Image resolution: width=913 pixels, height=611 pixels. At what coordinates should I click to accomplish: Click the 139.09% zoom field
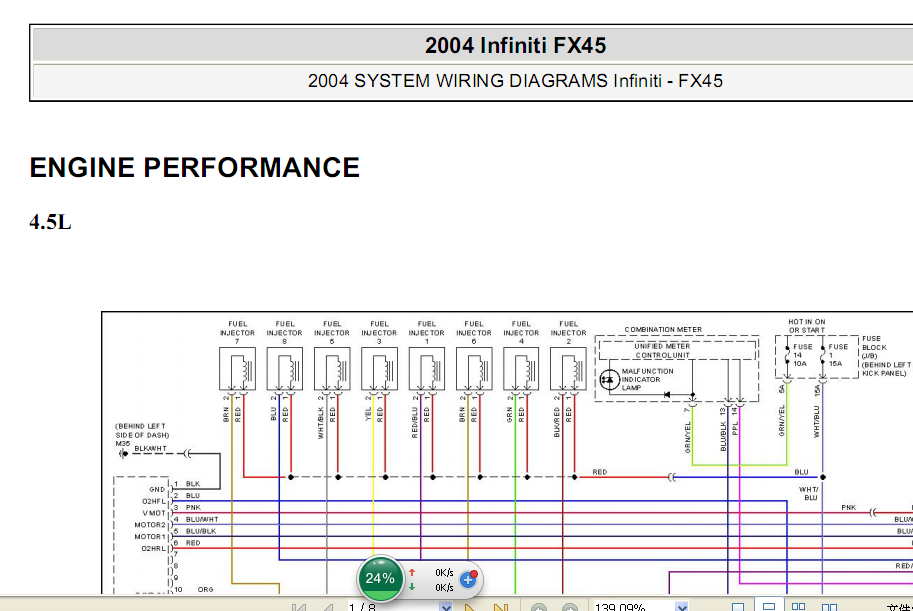pos(634,607)
